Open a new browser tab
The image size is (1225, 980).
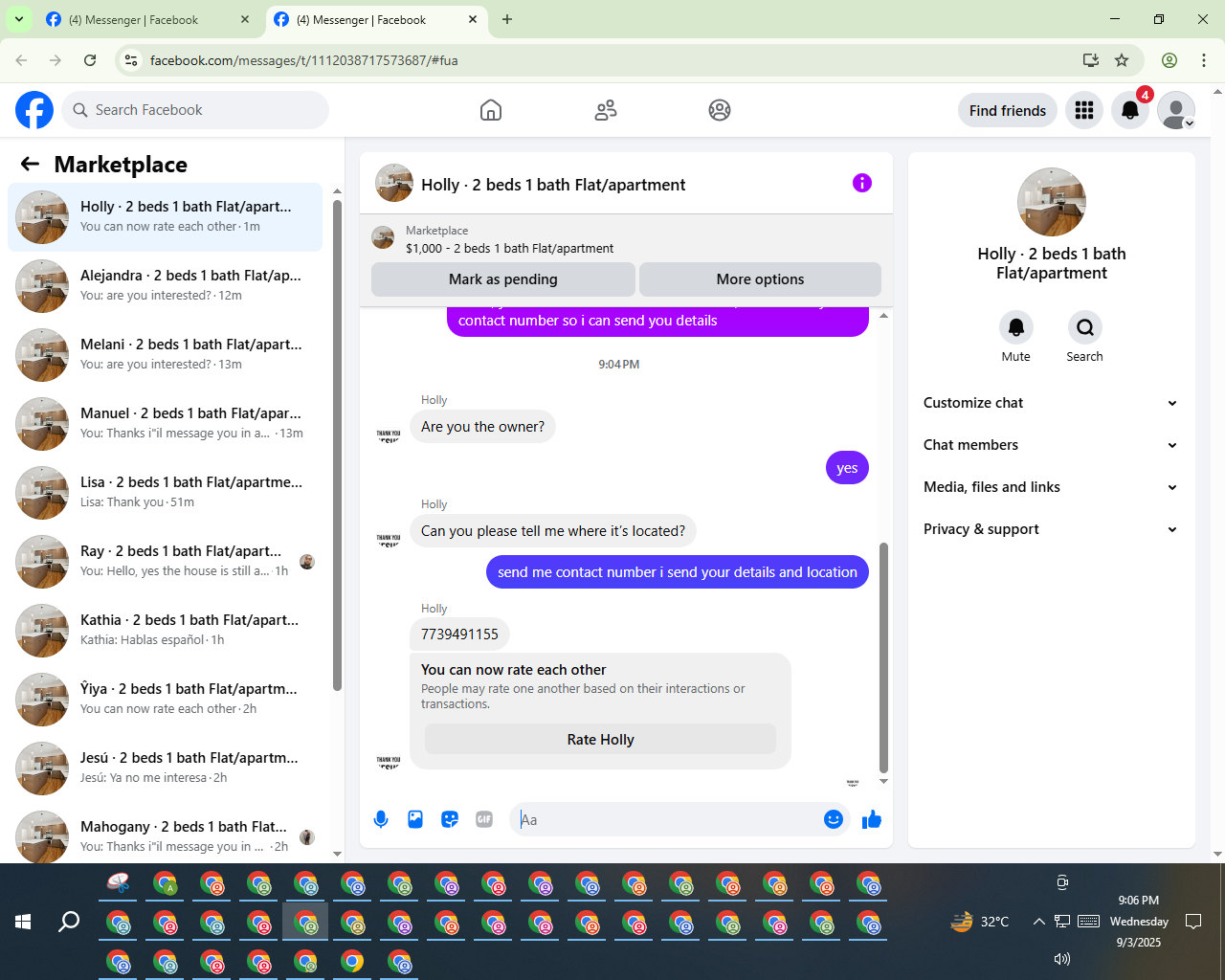(507, 19)
